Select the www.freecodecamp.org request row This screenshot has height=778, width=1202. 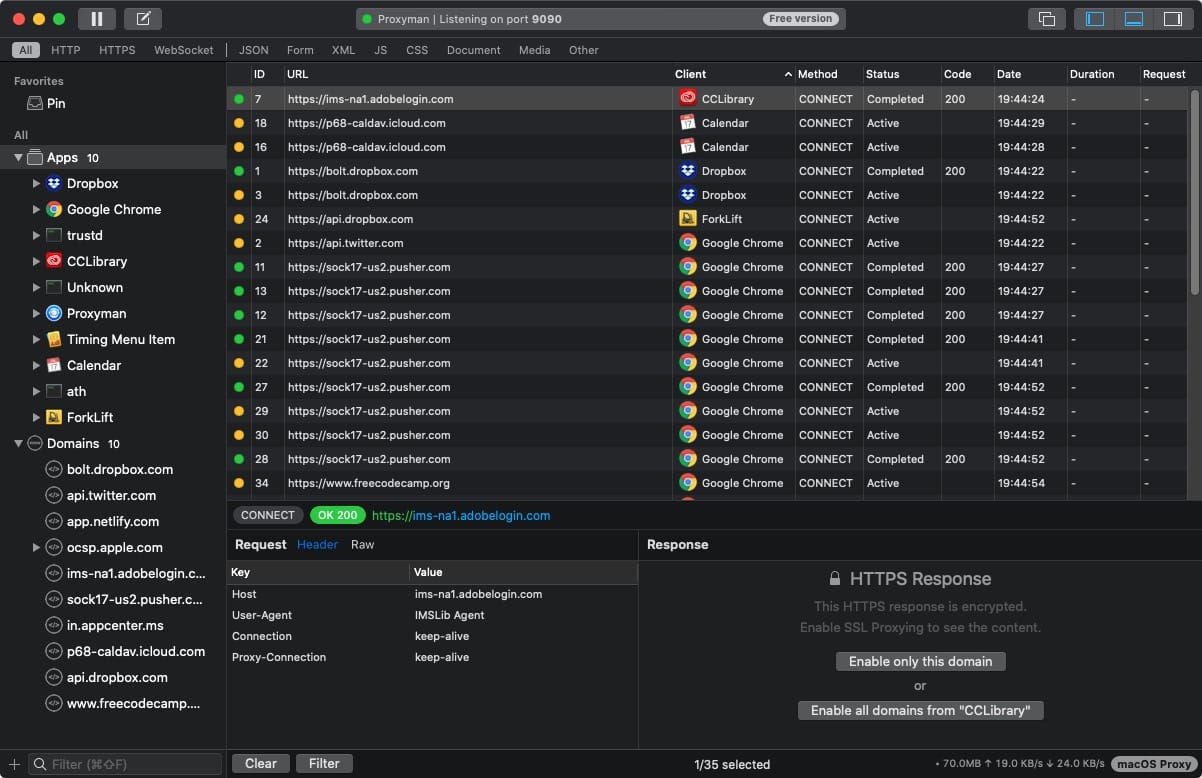pyautogui.click(x=708, y=483)
